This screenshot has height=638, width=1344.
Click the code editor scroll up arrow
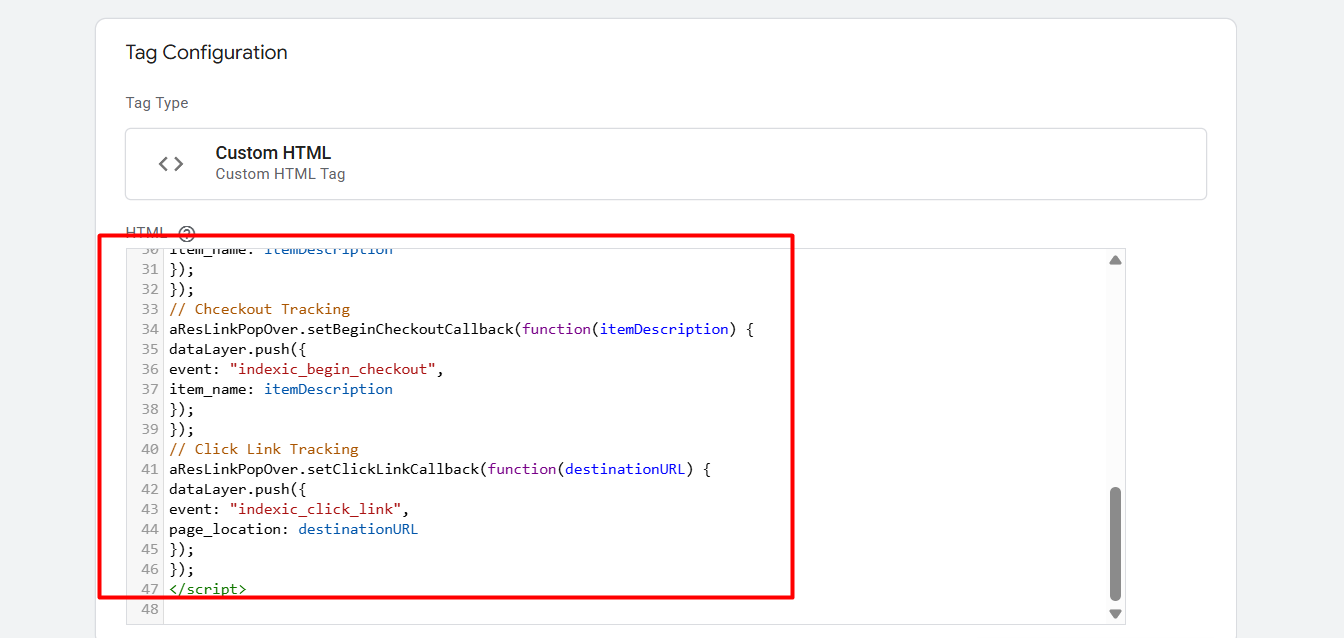click(x=1115, y=261)
